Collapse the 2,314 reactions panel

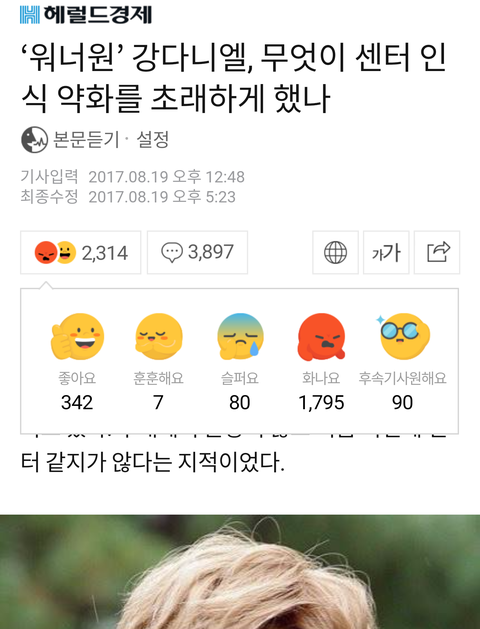click(81, 252)
